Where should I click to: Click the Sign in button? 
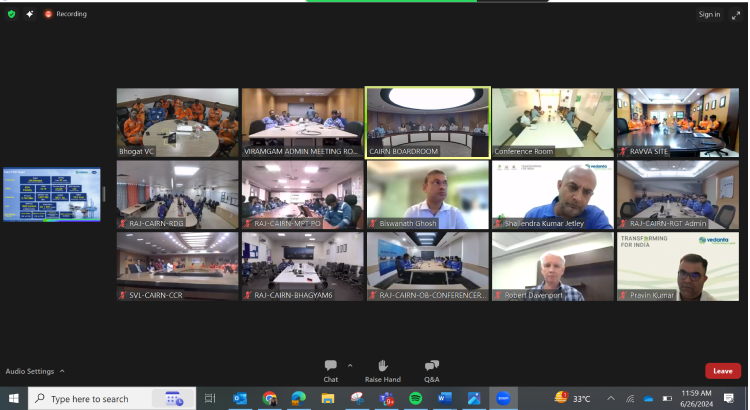(709, 14)
